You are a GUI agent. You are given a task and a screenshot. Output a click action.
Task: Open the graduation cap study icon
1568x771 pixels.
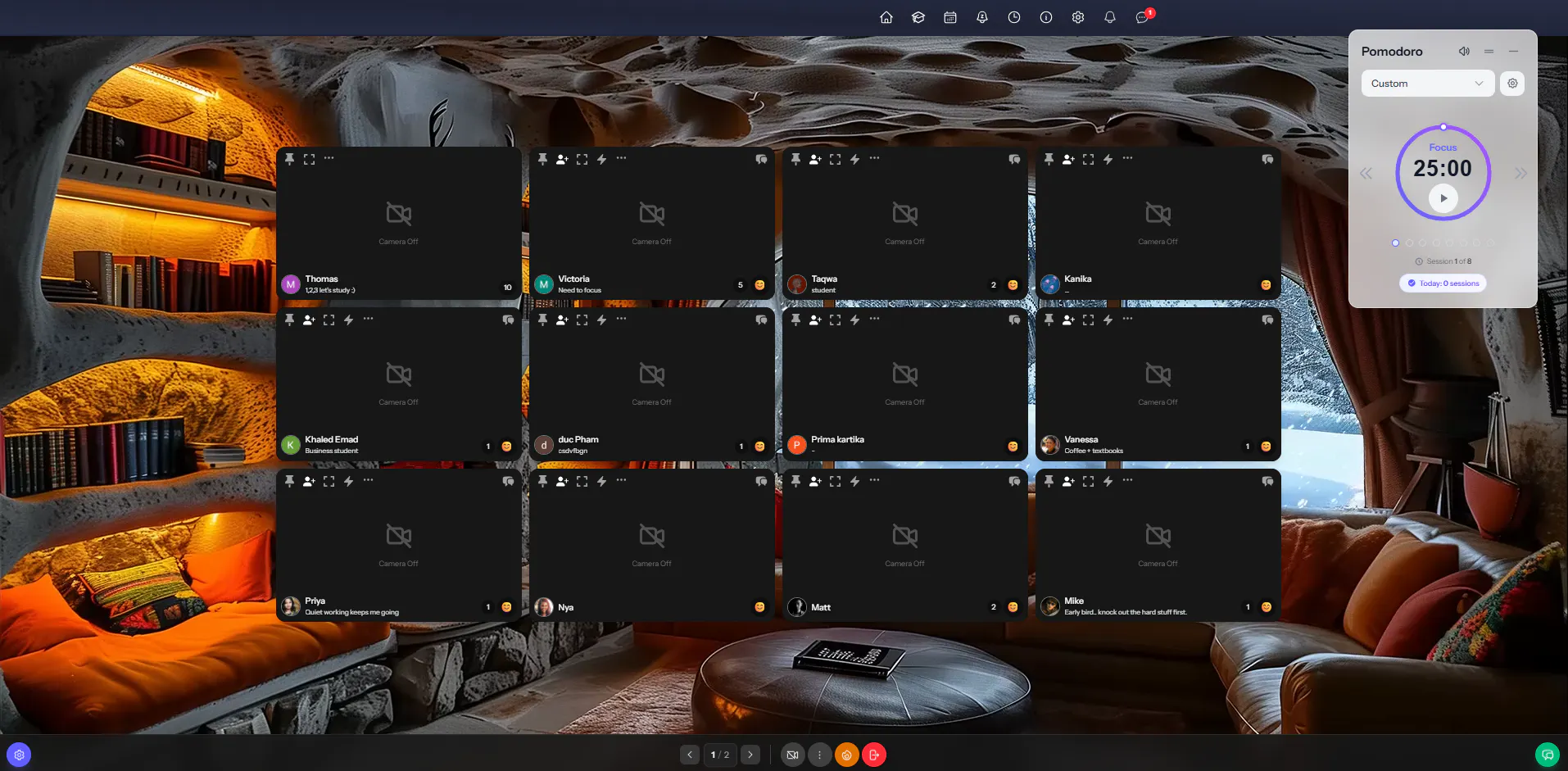[x=918, y=17]
